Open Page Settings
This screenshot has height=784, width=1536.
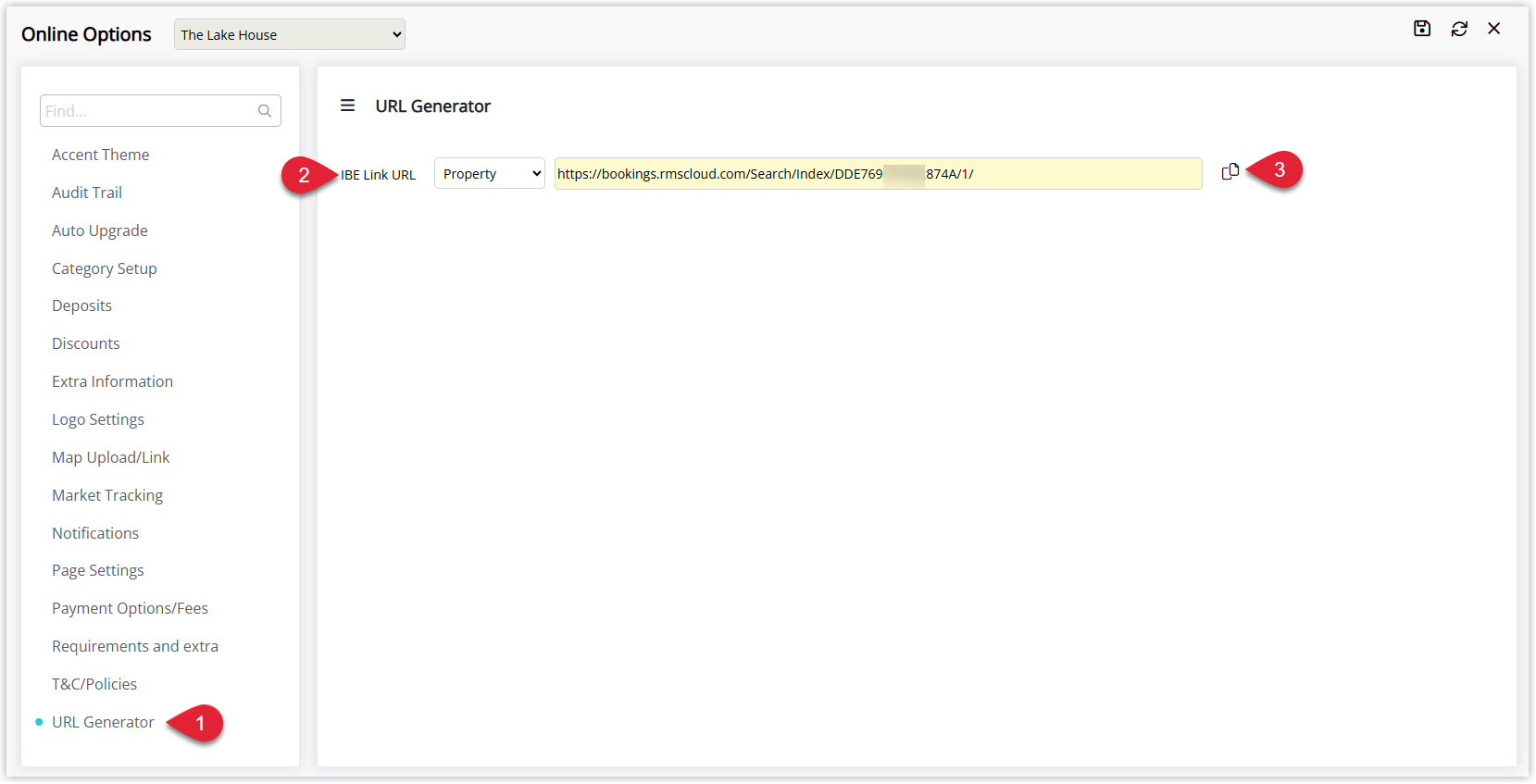coord(98,570)
